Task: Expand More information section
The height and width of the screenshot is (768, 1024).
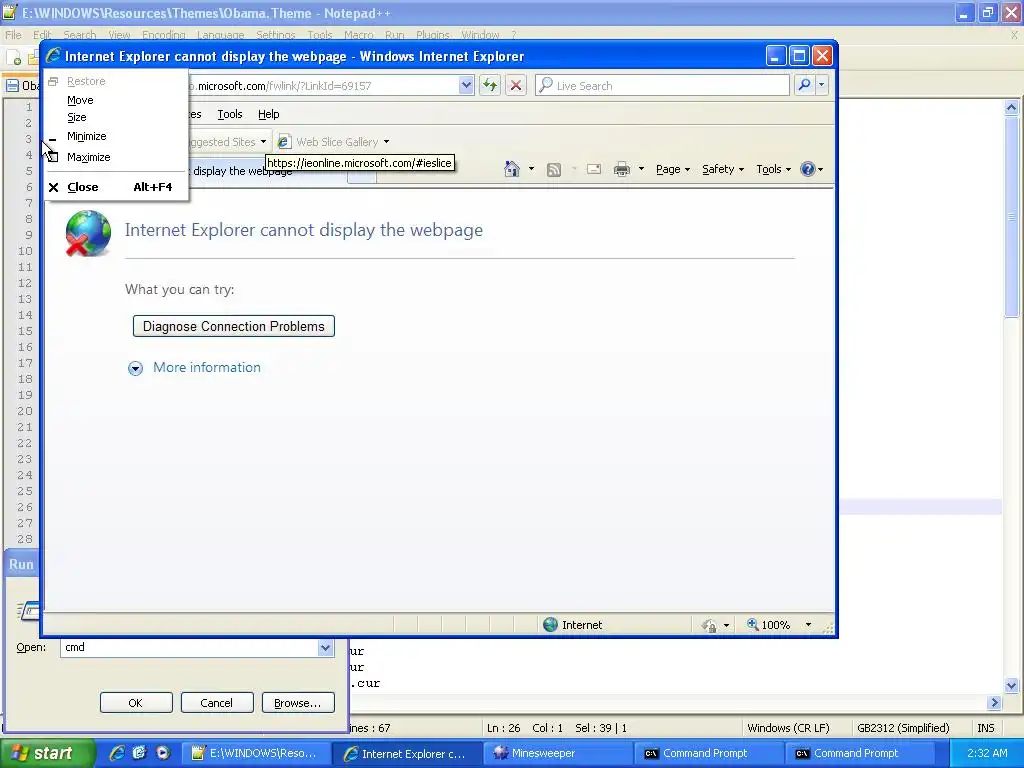Action: tap(135, 368)
